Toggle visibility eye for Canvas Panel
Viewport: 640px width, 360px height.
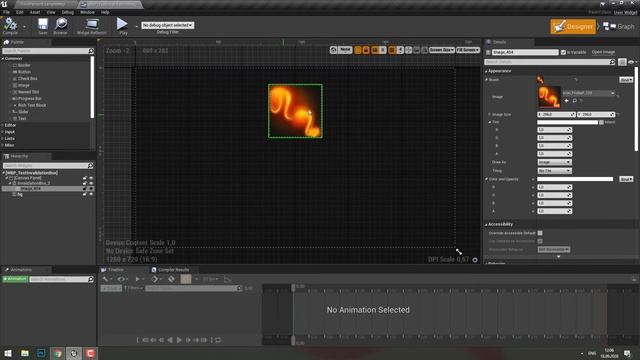tap(91, 178)
